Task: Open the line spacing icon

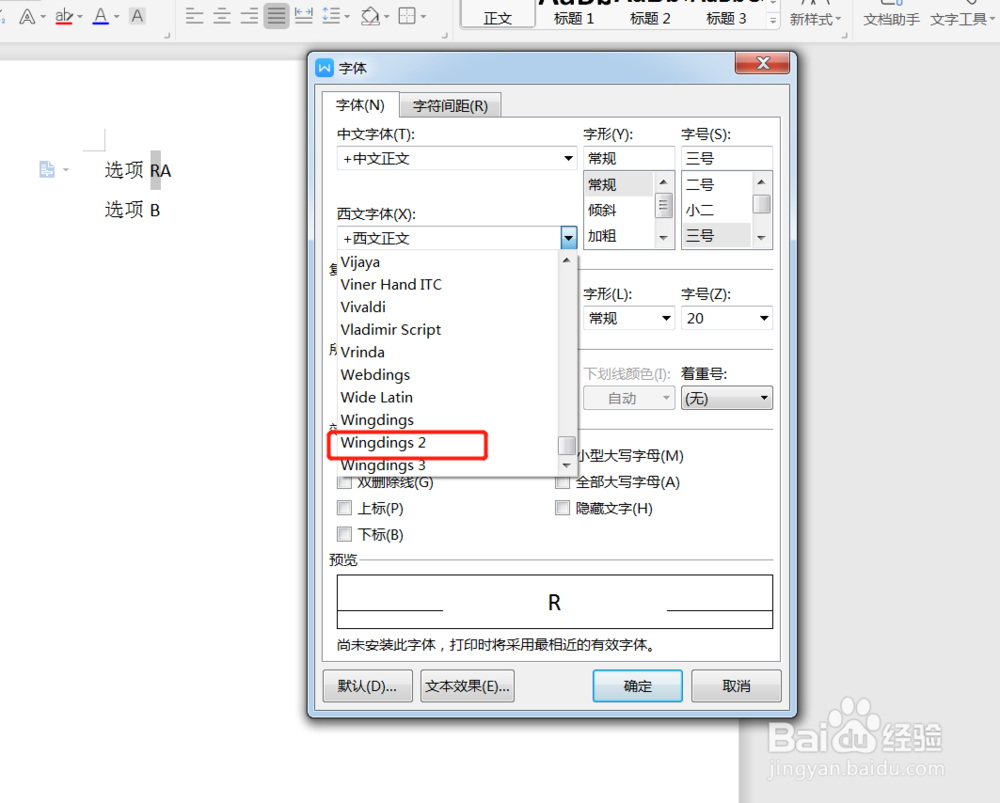Action: 333,13
